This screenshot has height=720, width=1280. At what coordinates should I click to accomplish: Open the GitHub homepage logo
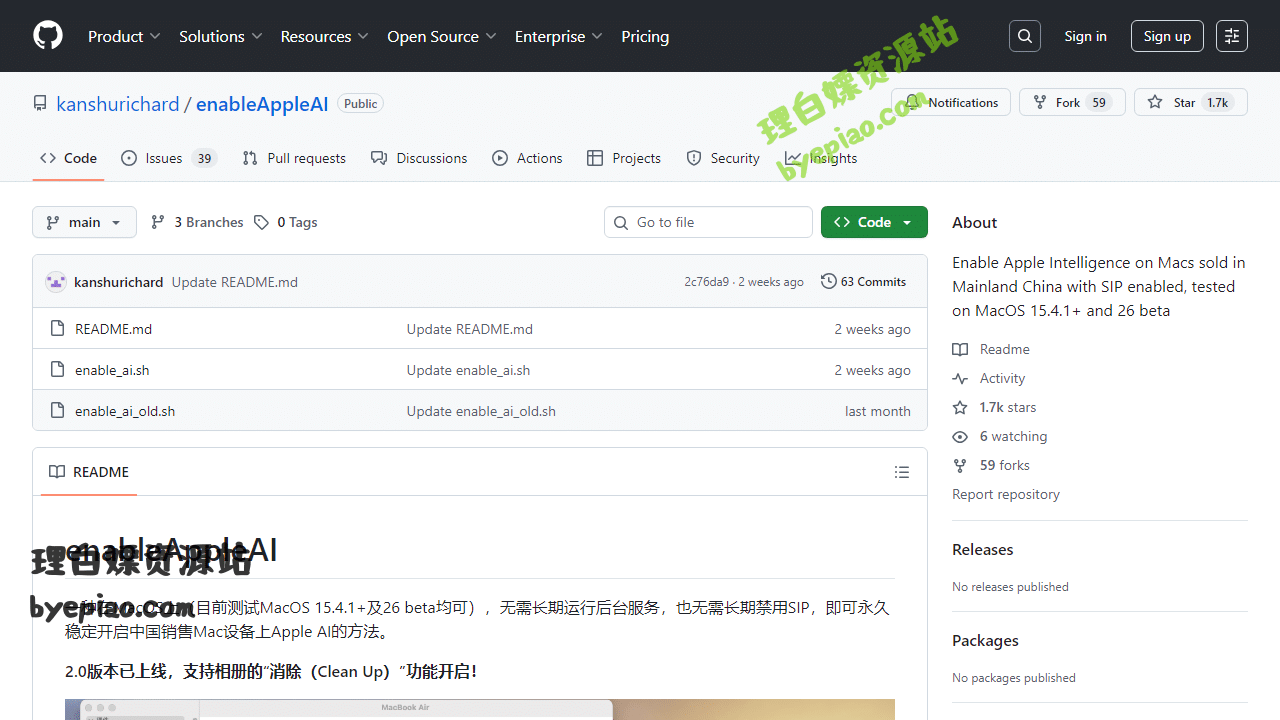tap(48, 36)
